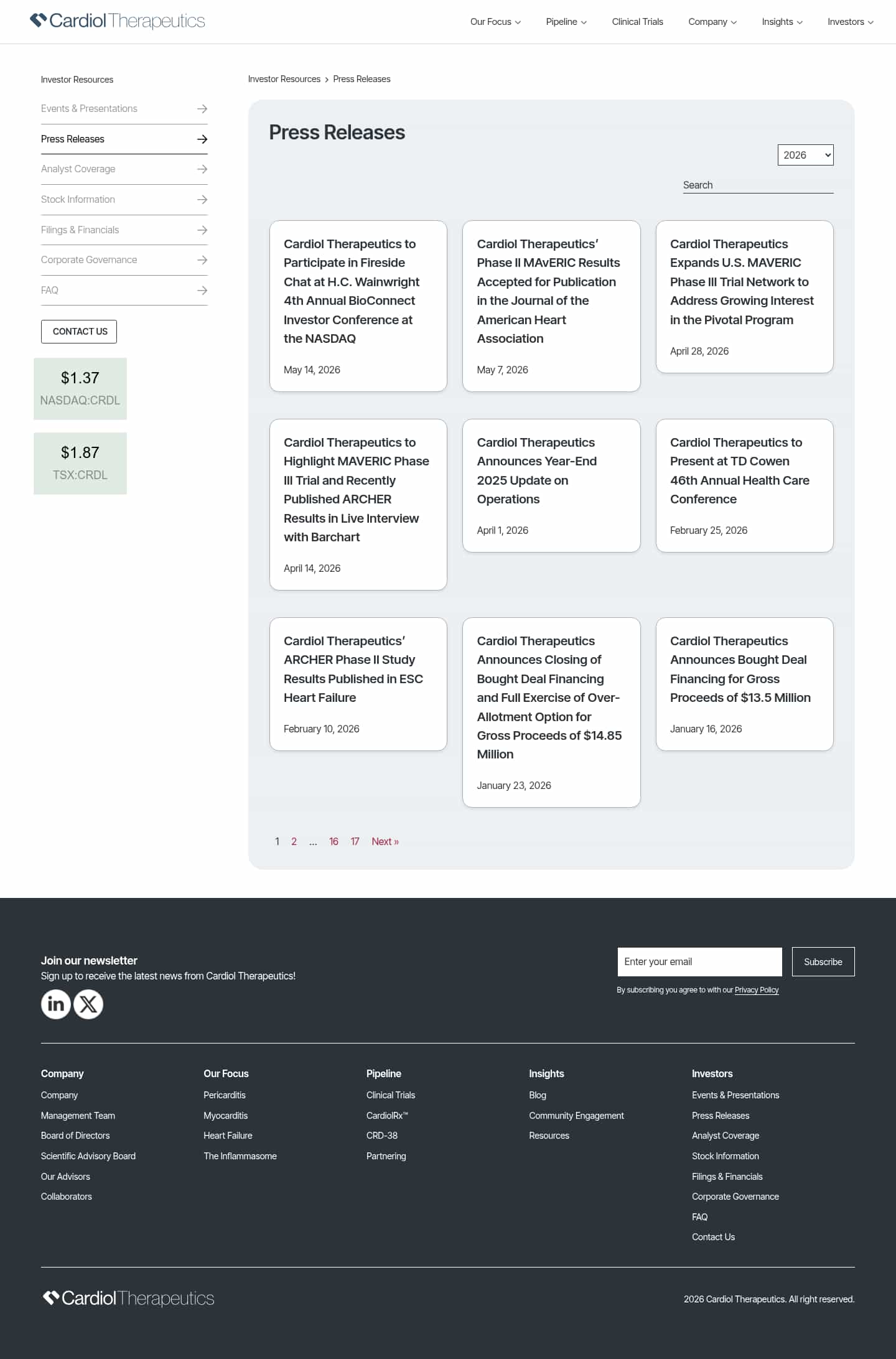Image resolution: width=896 pixels, height=1359 pixels.
Task: Open Pericarditis footer link
Action: [x=225, y=1095]
